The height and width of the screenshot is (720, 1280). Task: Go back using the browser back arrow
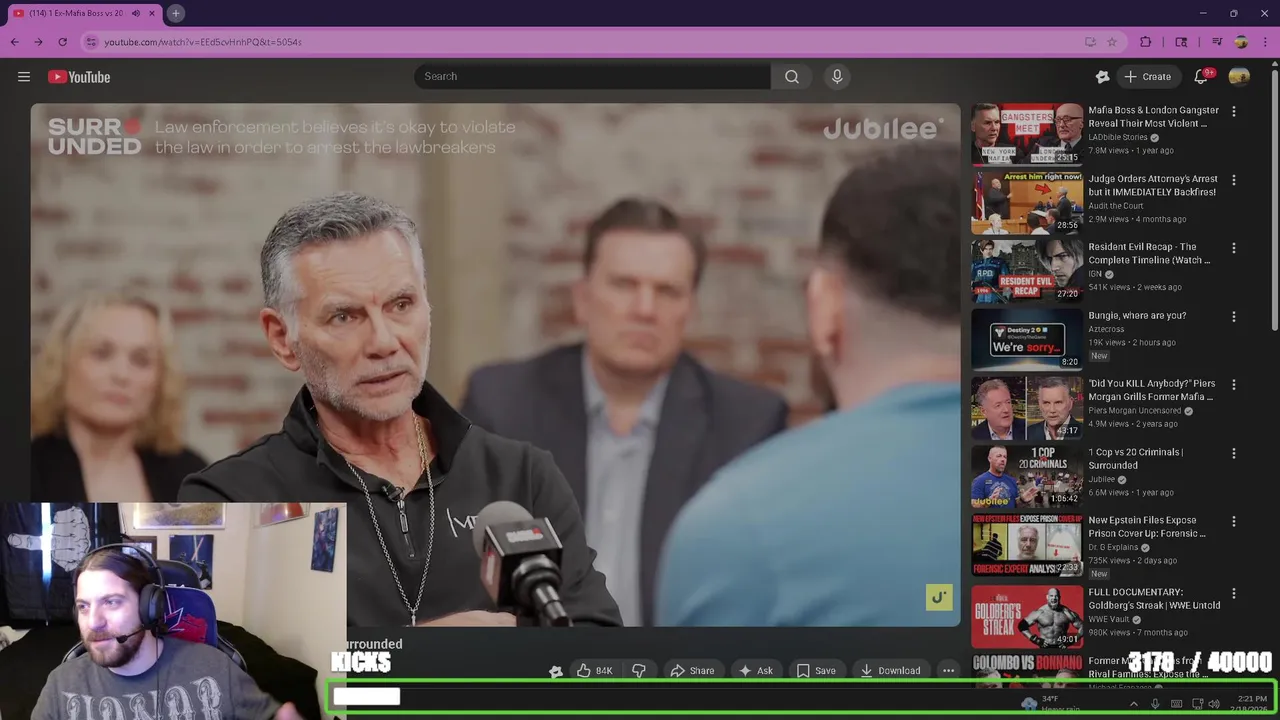[14, 42]
